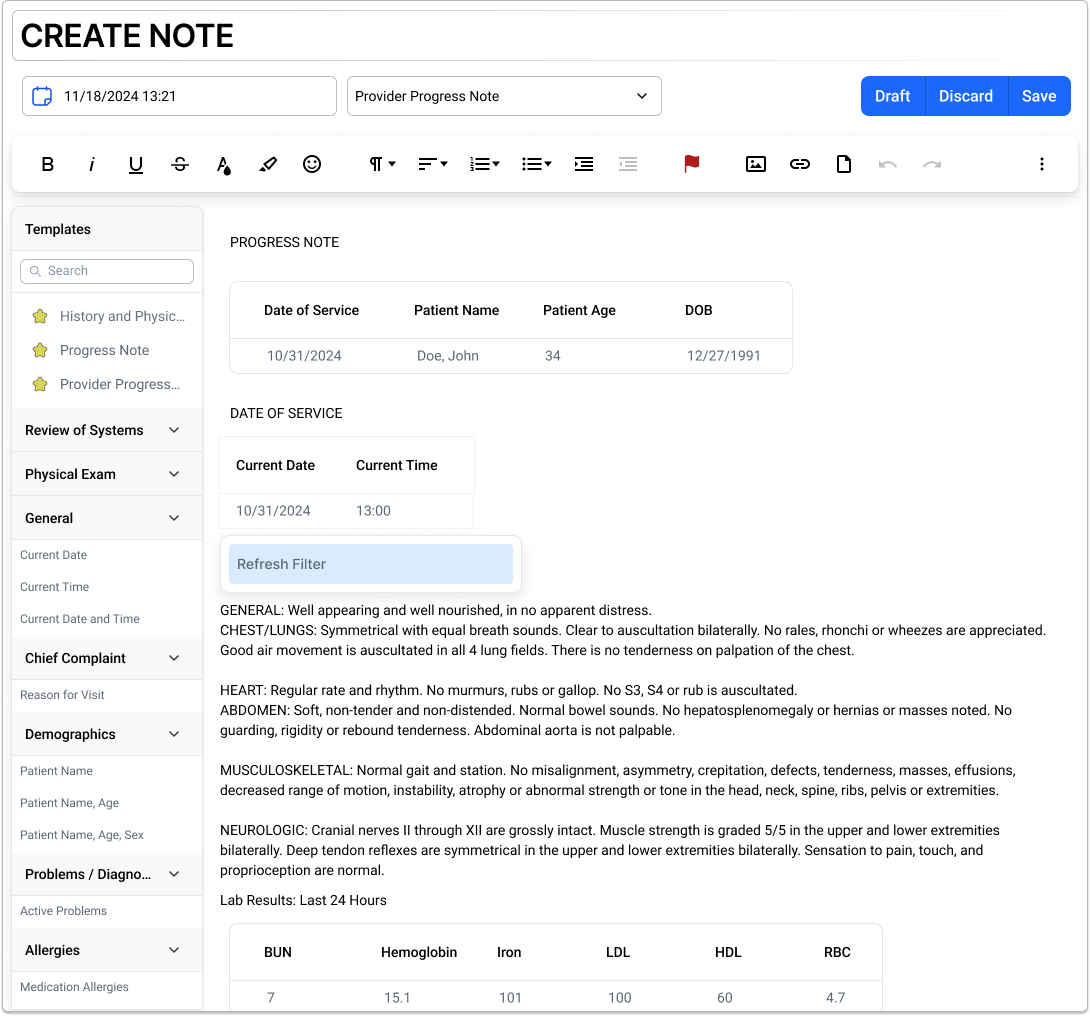The image size is (1090, 1016).
Task: Click the red flag icon
Action: (692, 164)
